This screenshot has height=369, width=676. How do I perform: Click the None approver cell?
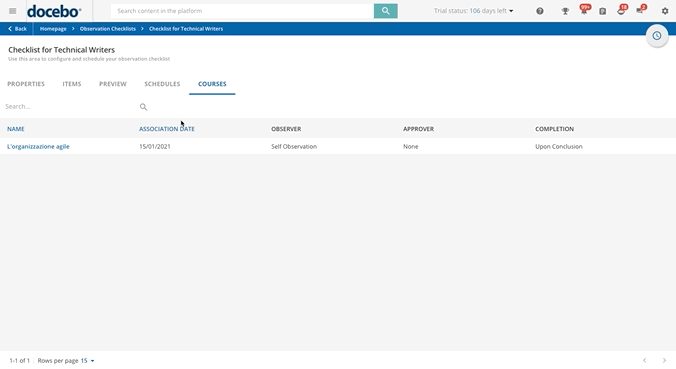tap(410, 147)
